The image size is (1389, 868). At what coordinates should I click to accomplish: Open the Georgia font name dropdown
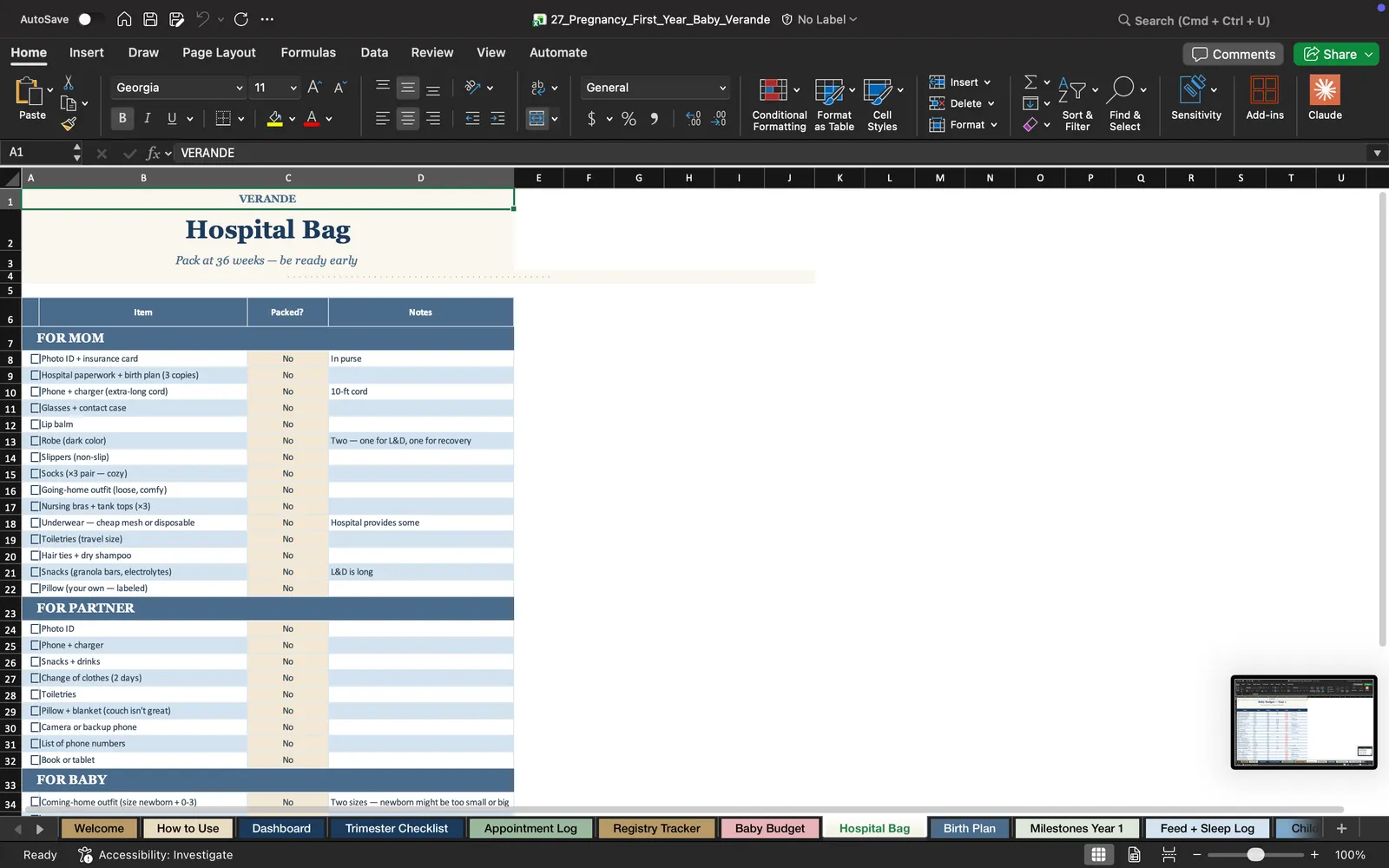point(239,88)
